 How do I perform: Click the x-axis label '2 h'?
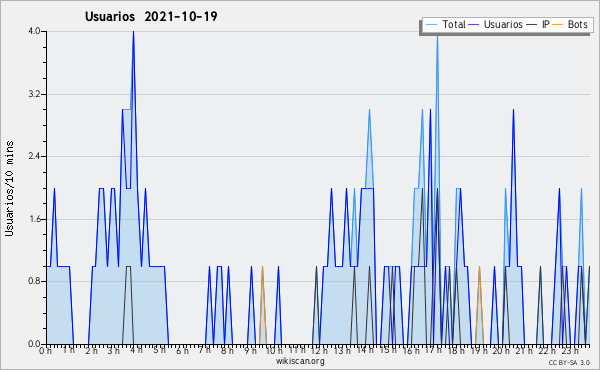pyautogui.click(x=91, y=351)
